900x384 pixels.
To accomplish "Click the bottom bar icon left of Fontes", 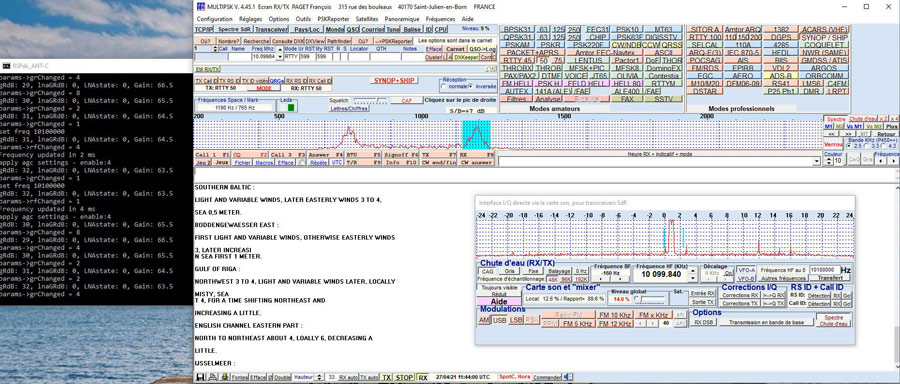I will [225, 377].
